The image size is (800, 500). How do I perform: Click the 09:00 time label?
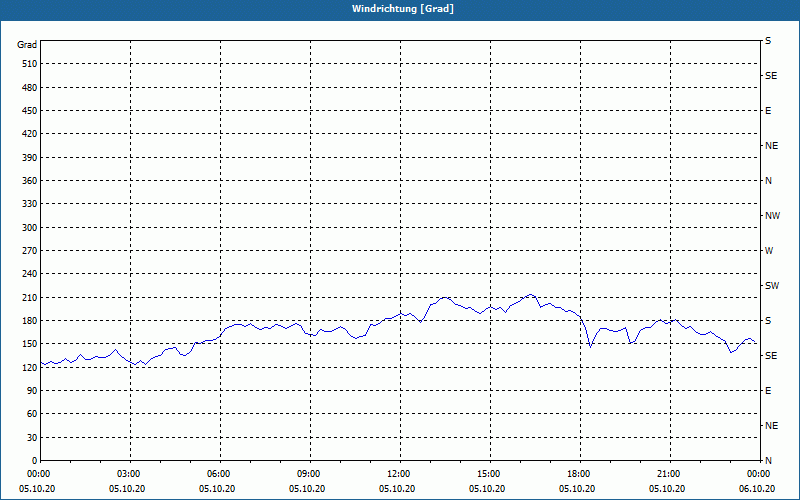310,474
